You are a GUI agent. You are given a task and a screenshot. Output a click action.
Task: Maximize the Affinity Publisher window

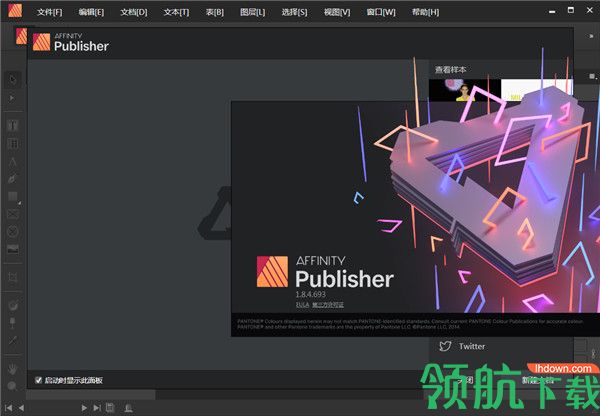[571, 10]
